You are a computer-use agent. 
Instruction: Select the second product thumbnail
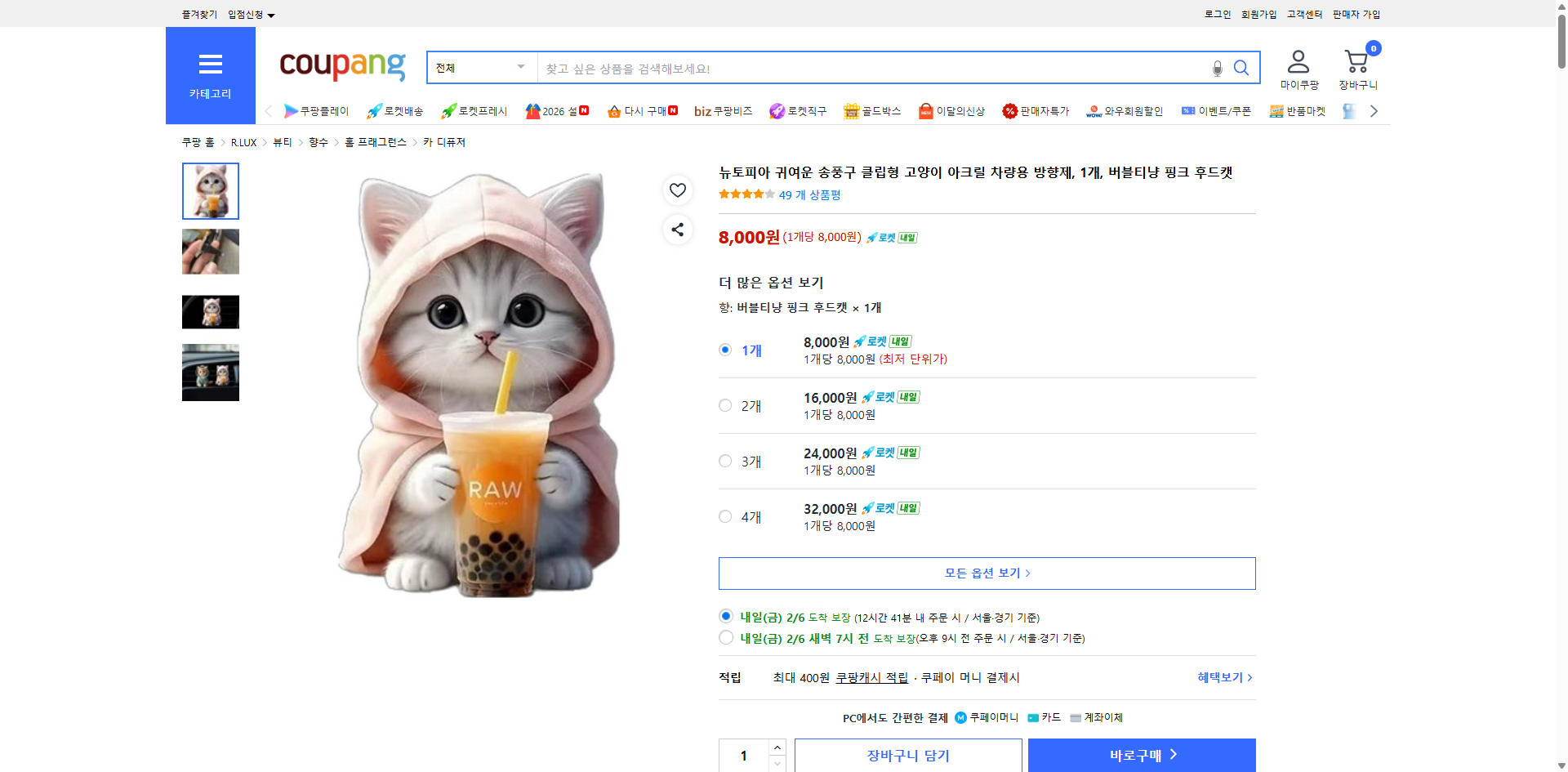pos(210,252)
